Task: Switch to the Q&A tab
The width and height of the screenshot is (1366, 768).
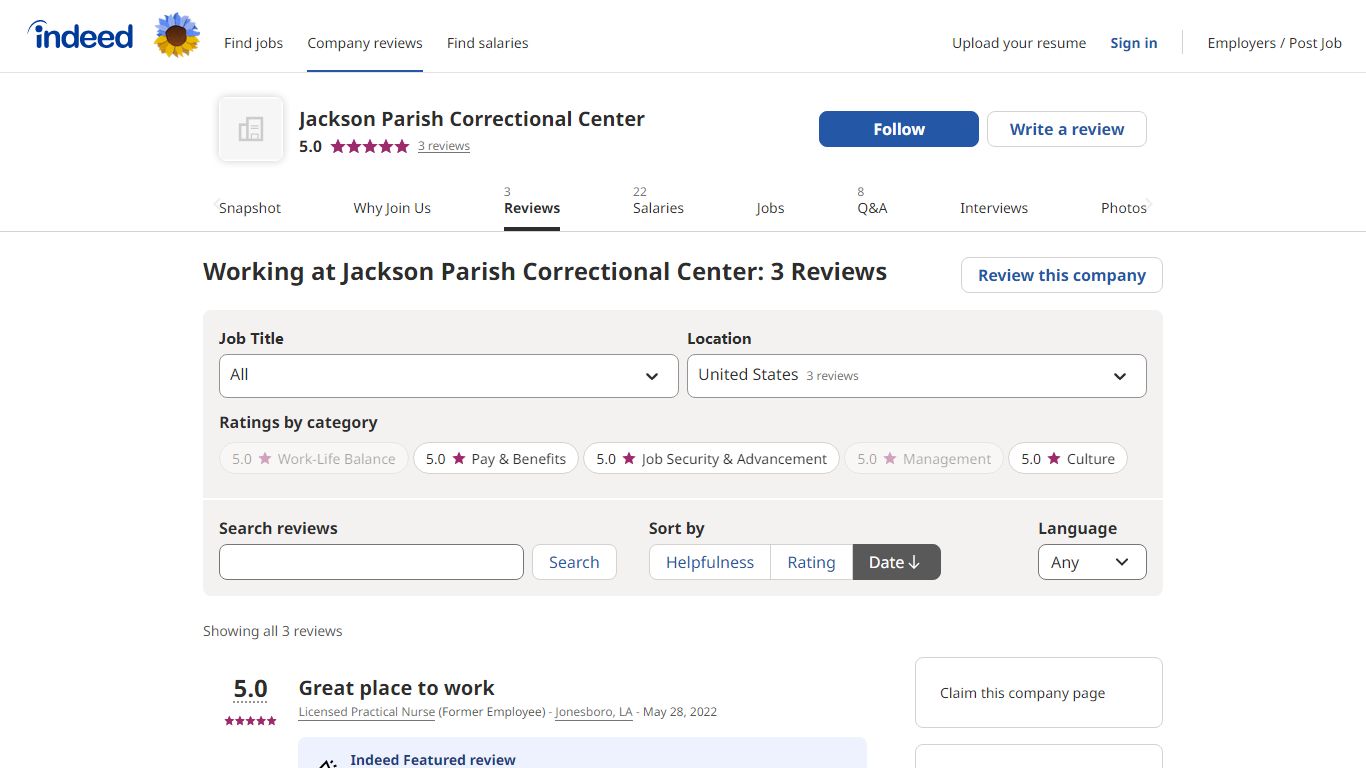Action: coord(872,207)
